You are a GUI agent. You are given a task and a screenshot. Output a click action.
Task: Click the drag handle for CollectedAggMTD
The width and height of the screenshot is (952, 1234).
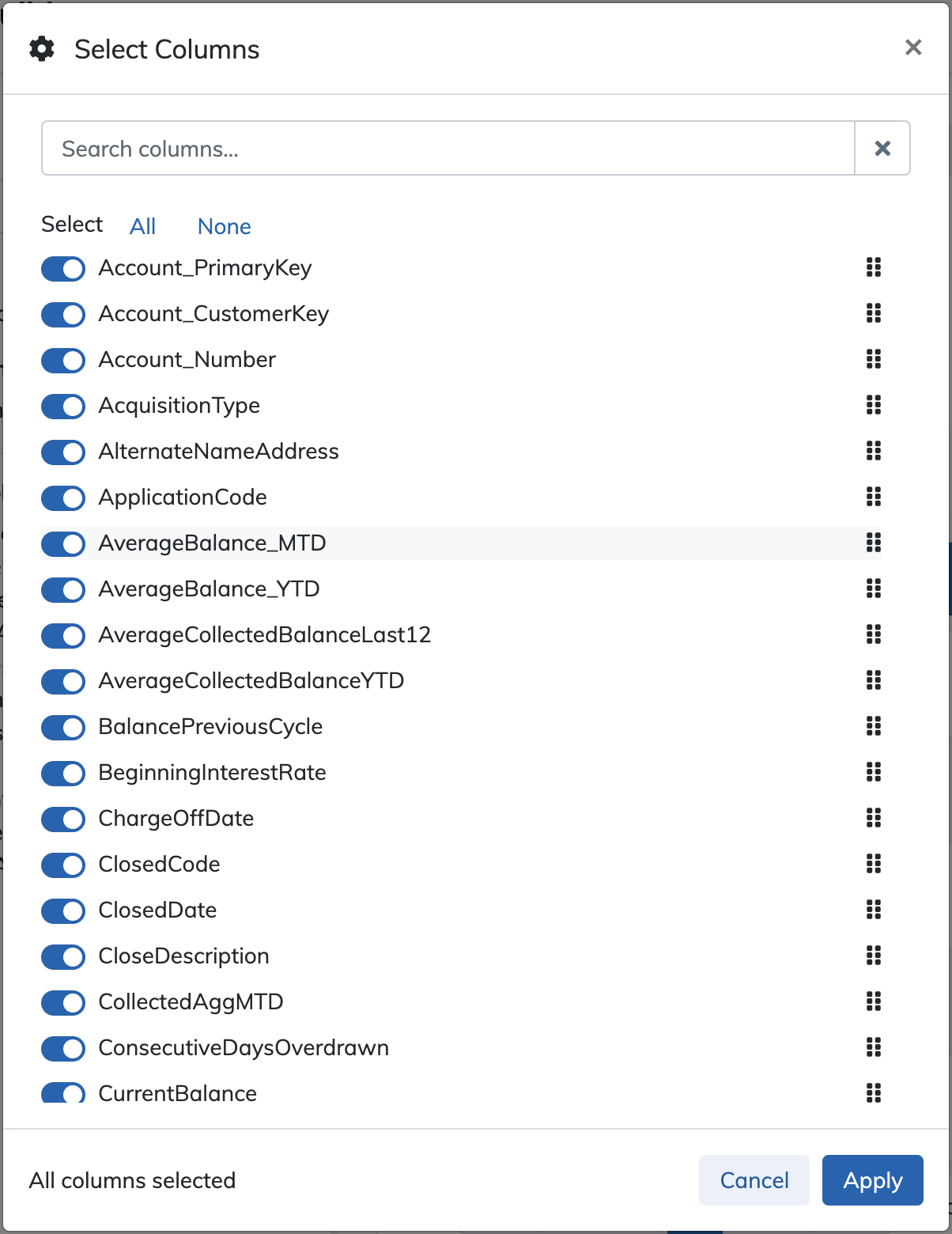873,1002
